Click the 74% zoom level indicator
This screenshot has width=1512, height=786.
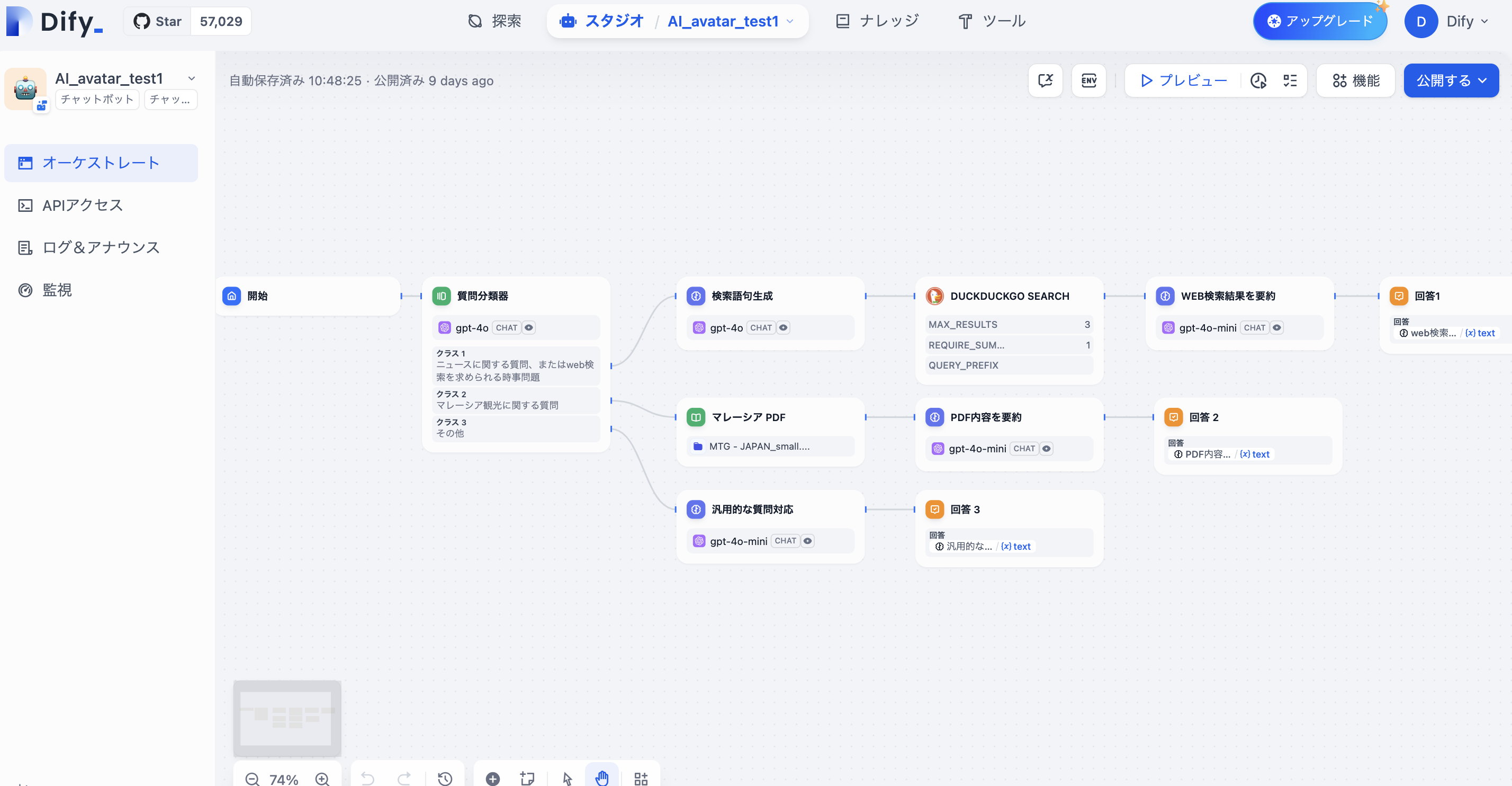(284, 779)
